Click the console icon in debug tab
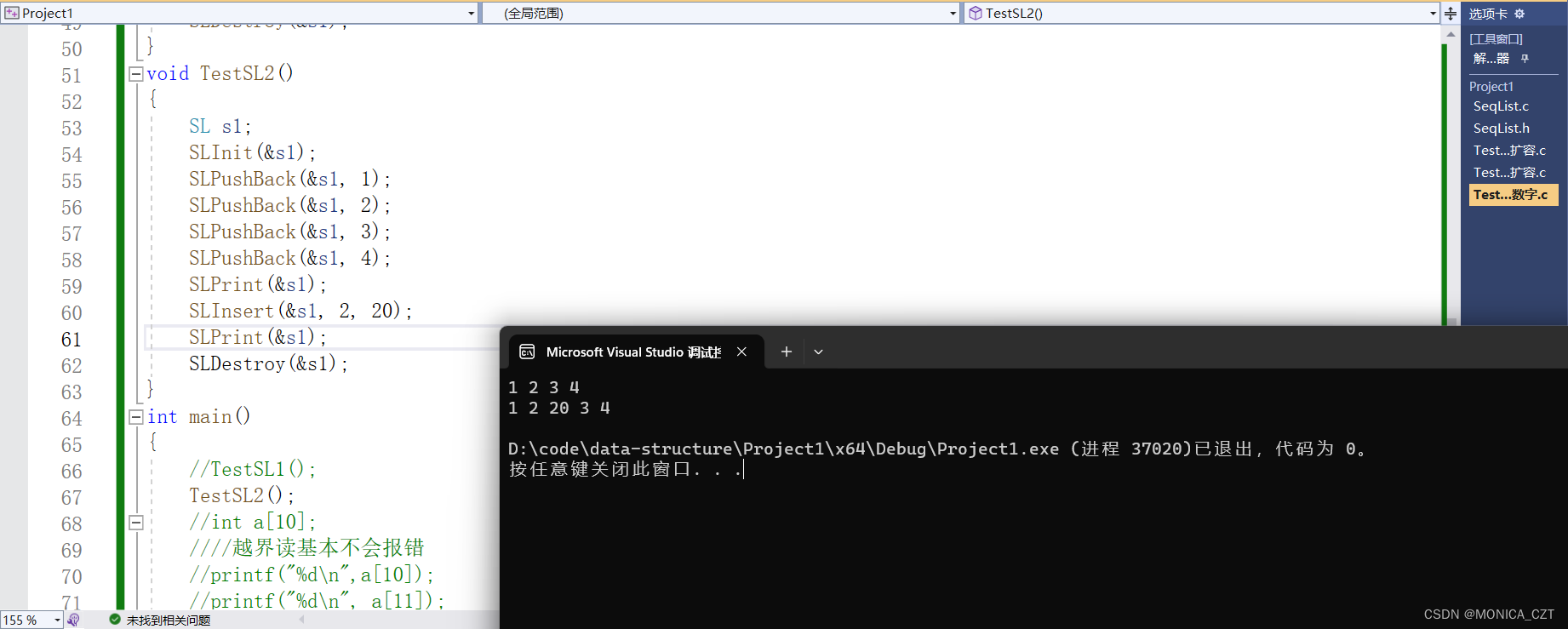1568x629 pixels. [527, 352]
